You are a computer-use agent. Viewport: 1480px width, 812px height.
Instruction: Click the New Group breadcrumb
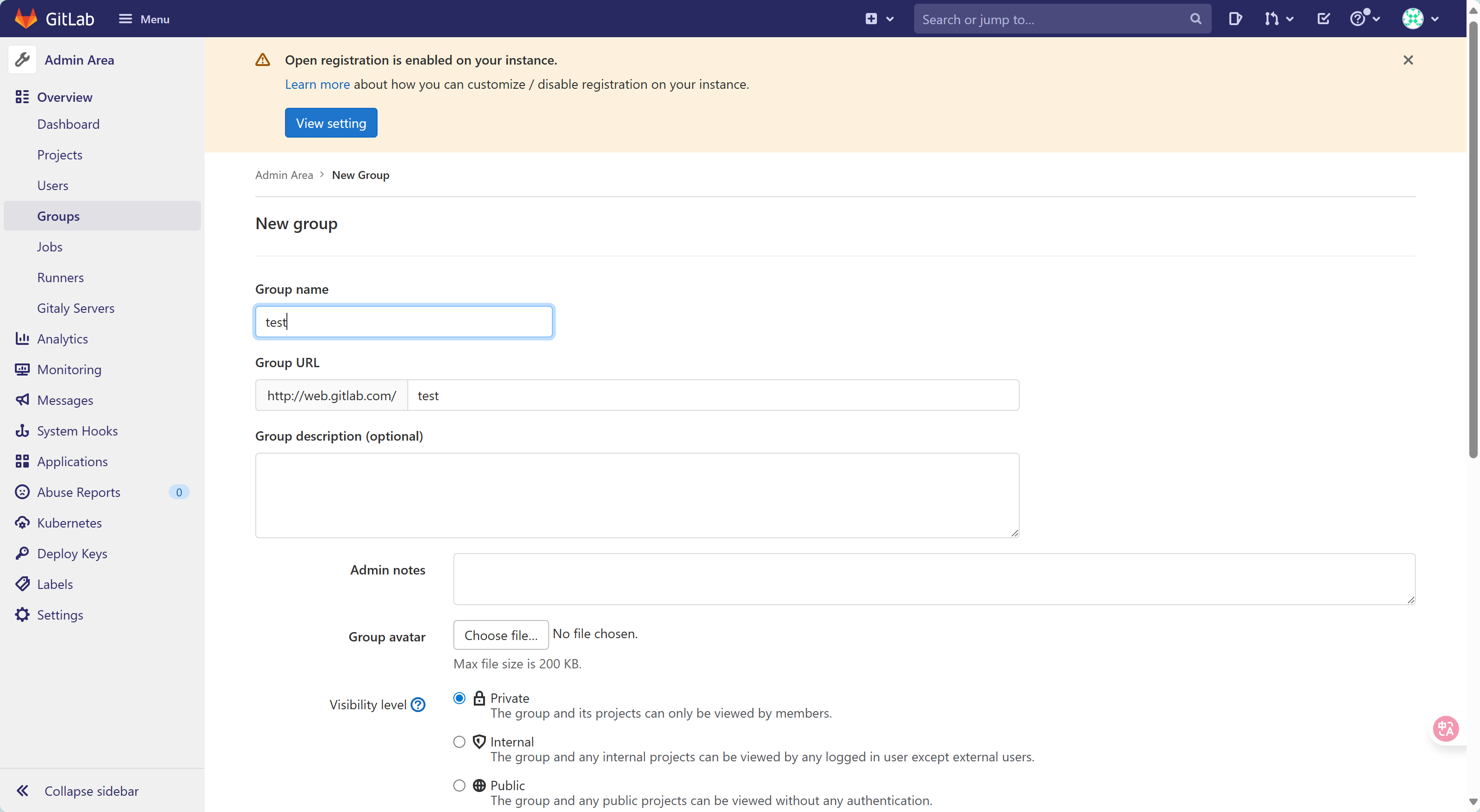point(360,175)
